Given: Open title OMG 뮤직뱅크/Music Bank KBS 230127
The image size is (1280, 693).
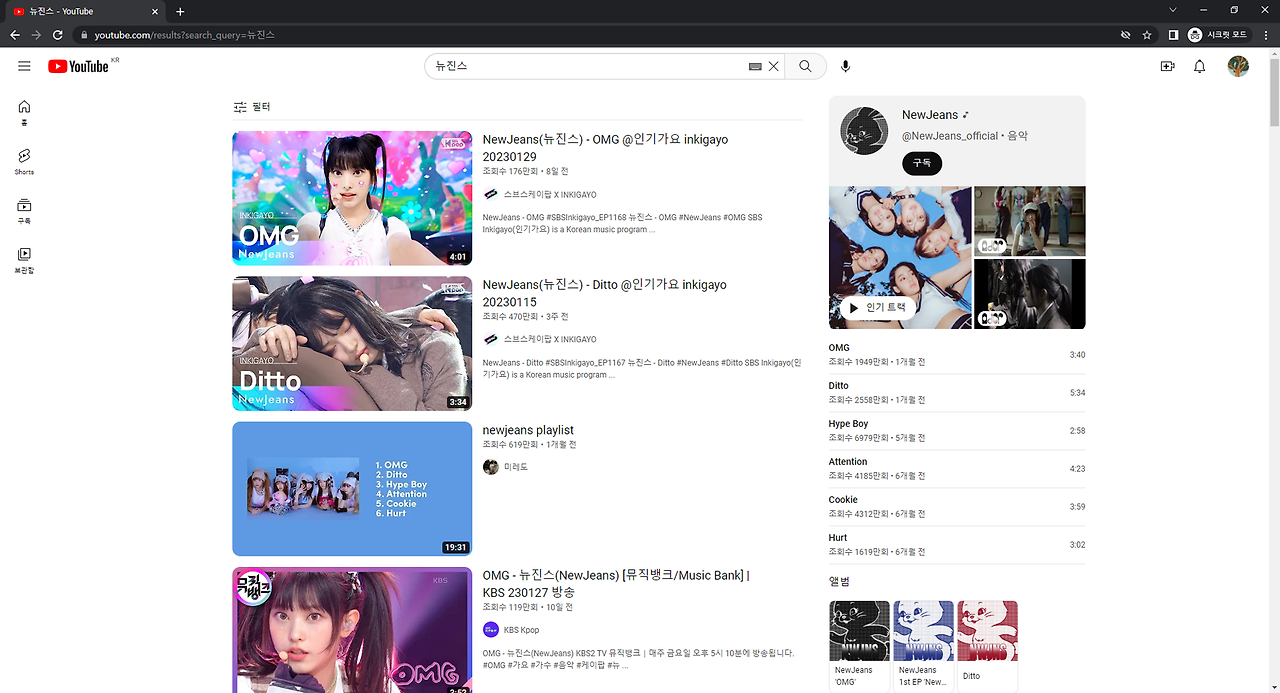Looking at the screenshot, I should point(616,584).
